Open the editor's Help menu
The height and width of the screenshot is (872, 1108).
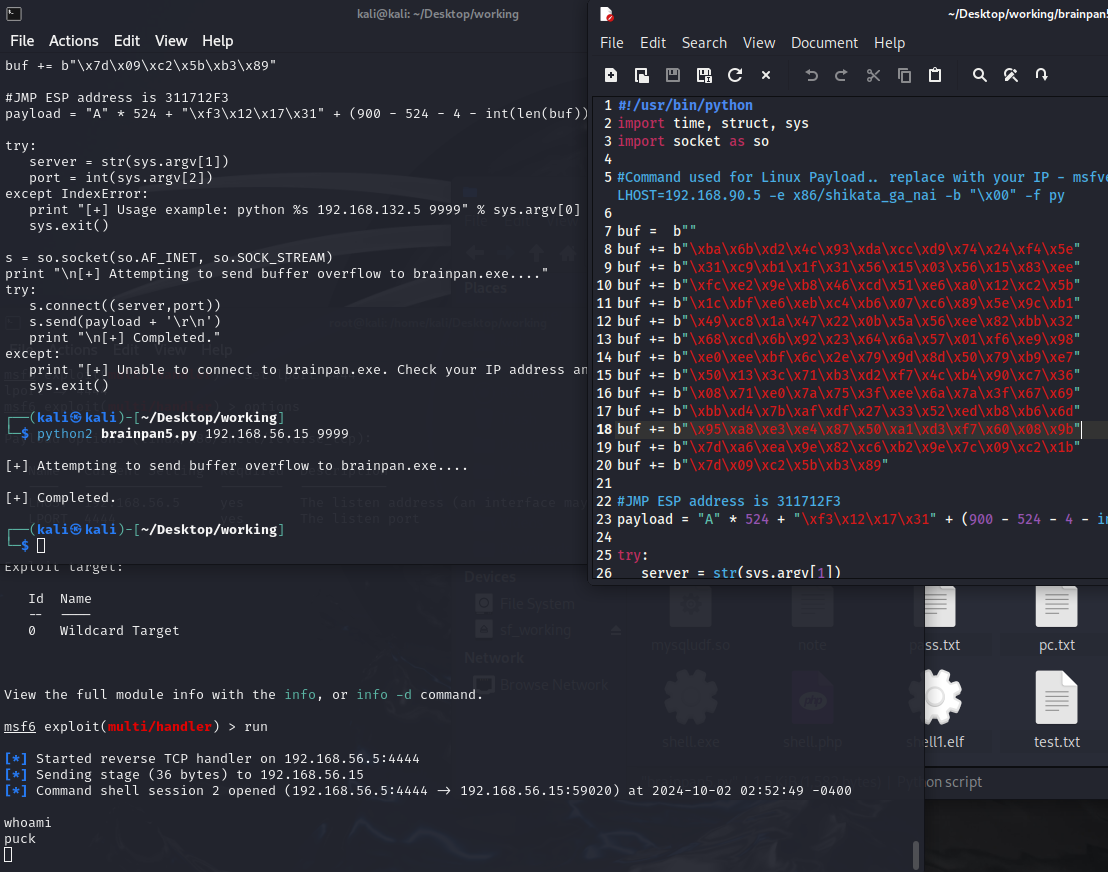(889, 43)
